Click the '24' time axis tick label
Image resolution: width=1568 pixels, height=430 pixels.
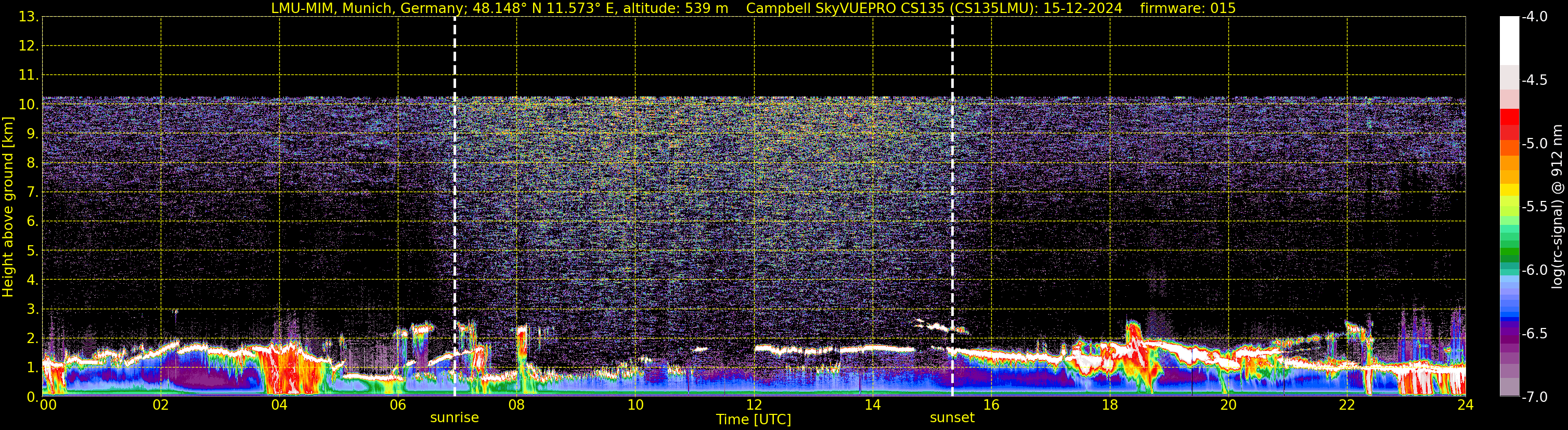[x=1465, y=404]
